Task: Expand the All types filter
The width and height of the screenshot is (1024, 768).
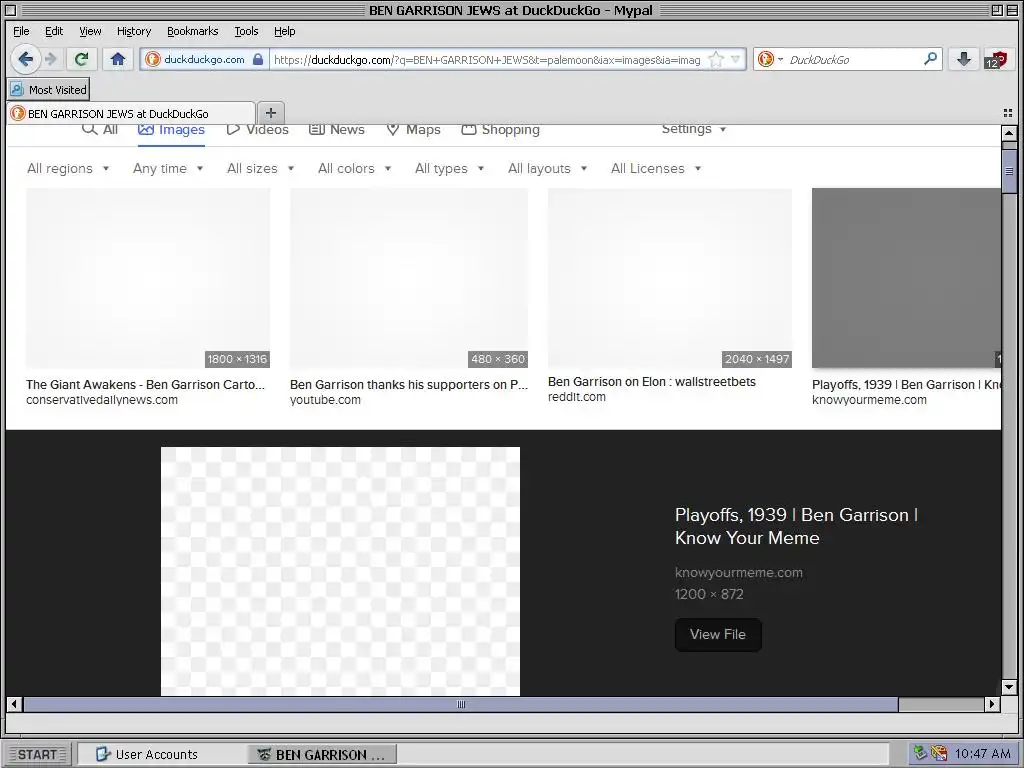Action: click(449, 168)
